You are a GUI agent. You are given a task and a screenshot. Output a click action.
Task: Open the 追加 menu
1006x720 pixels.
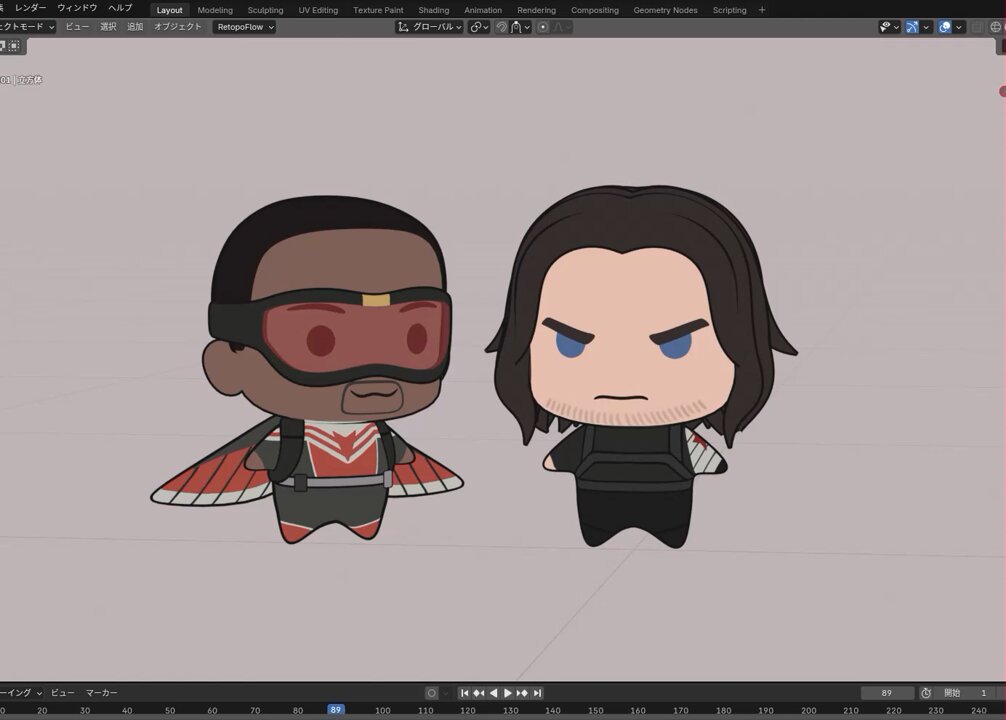coord(135,27)
